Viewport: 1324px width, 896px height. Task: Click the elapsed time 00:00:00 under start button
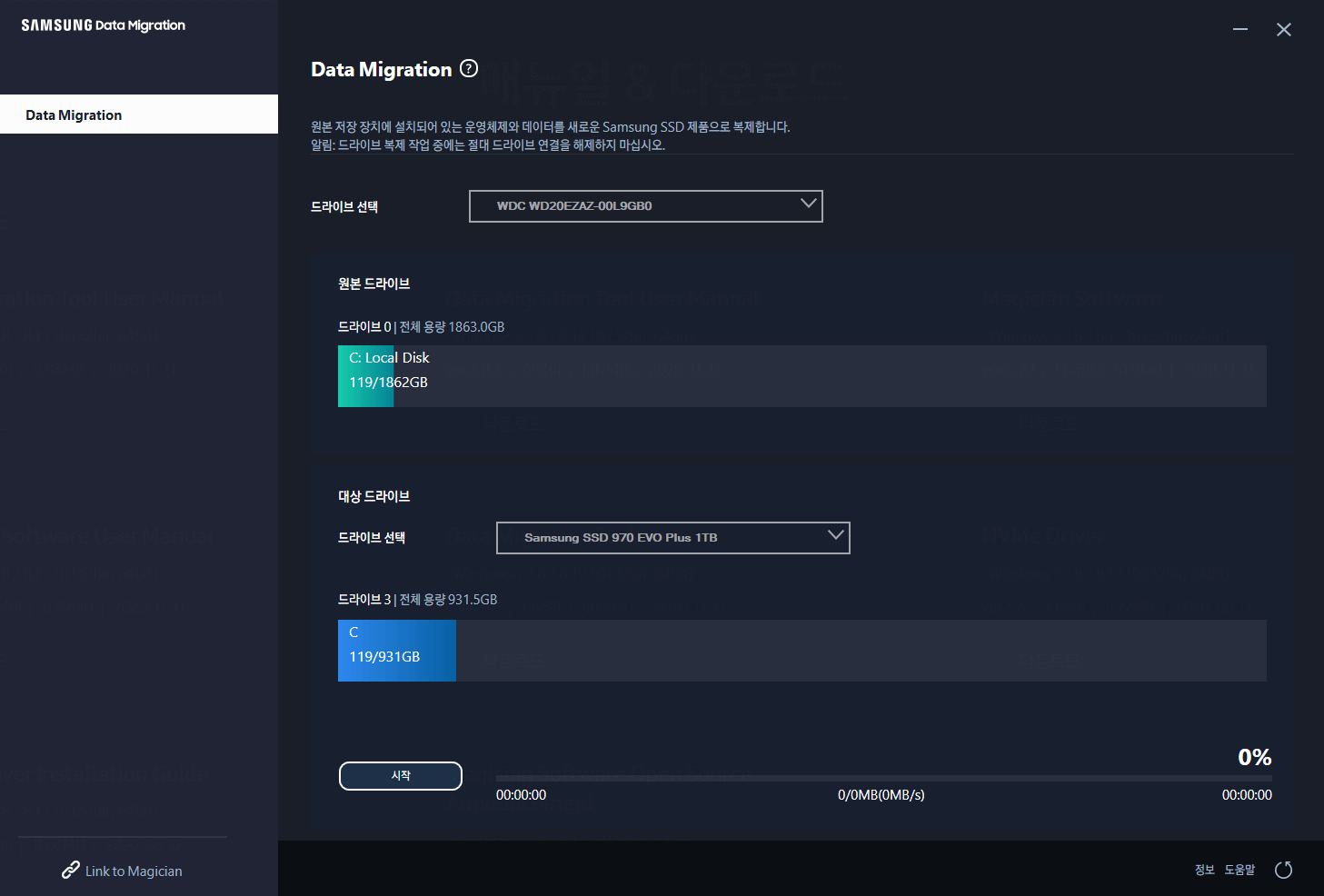pos(522,795)
